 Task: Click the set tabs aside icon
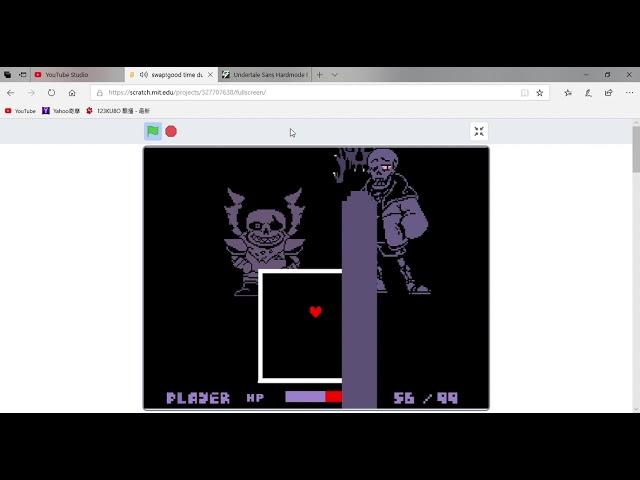click(x=23, y=75)
